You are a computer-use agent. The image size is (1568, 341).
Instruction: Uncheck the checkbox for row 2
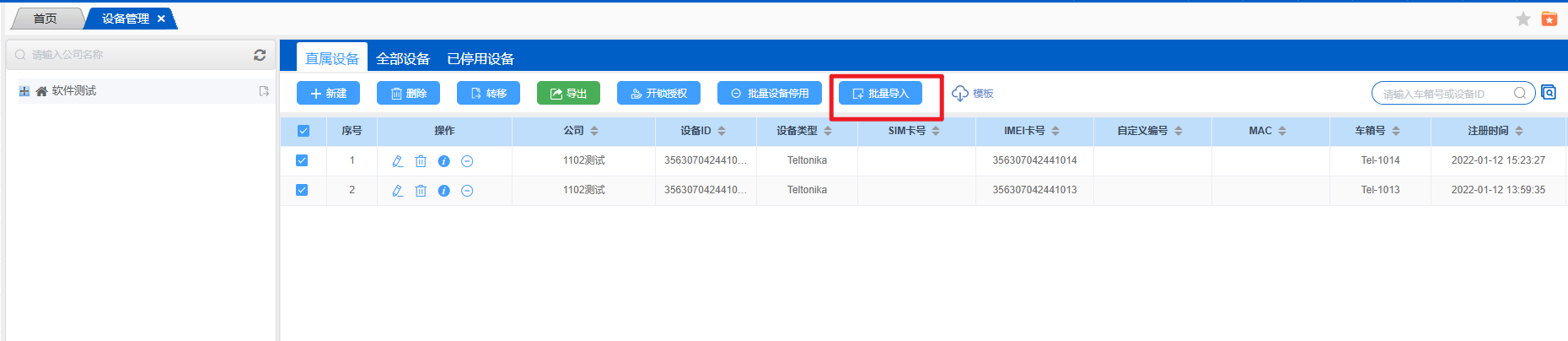(x=302, y=190)
